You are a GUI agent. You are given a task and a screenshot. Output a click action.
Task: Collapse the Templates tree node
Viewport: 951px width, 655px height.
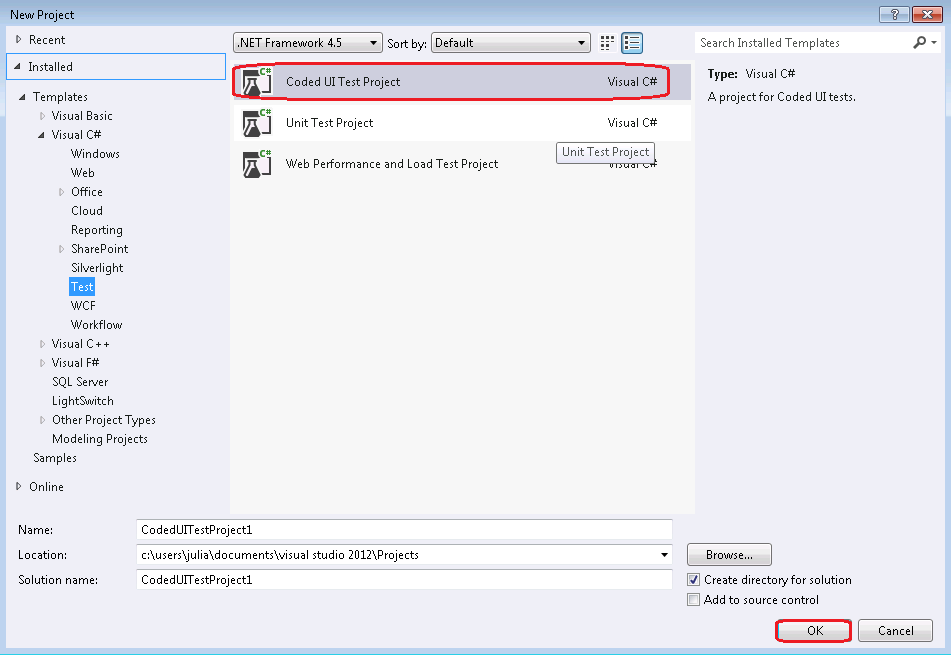[x=22, y=97]
